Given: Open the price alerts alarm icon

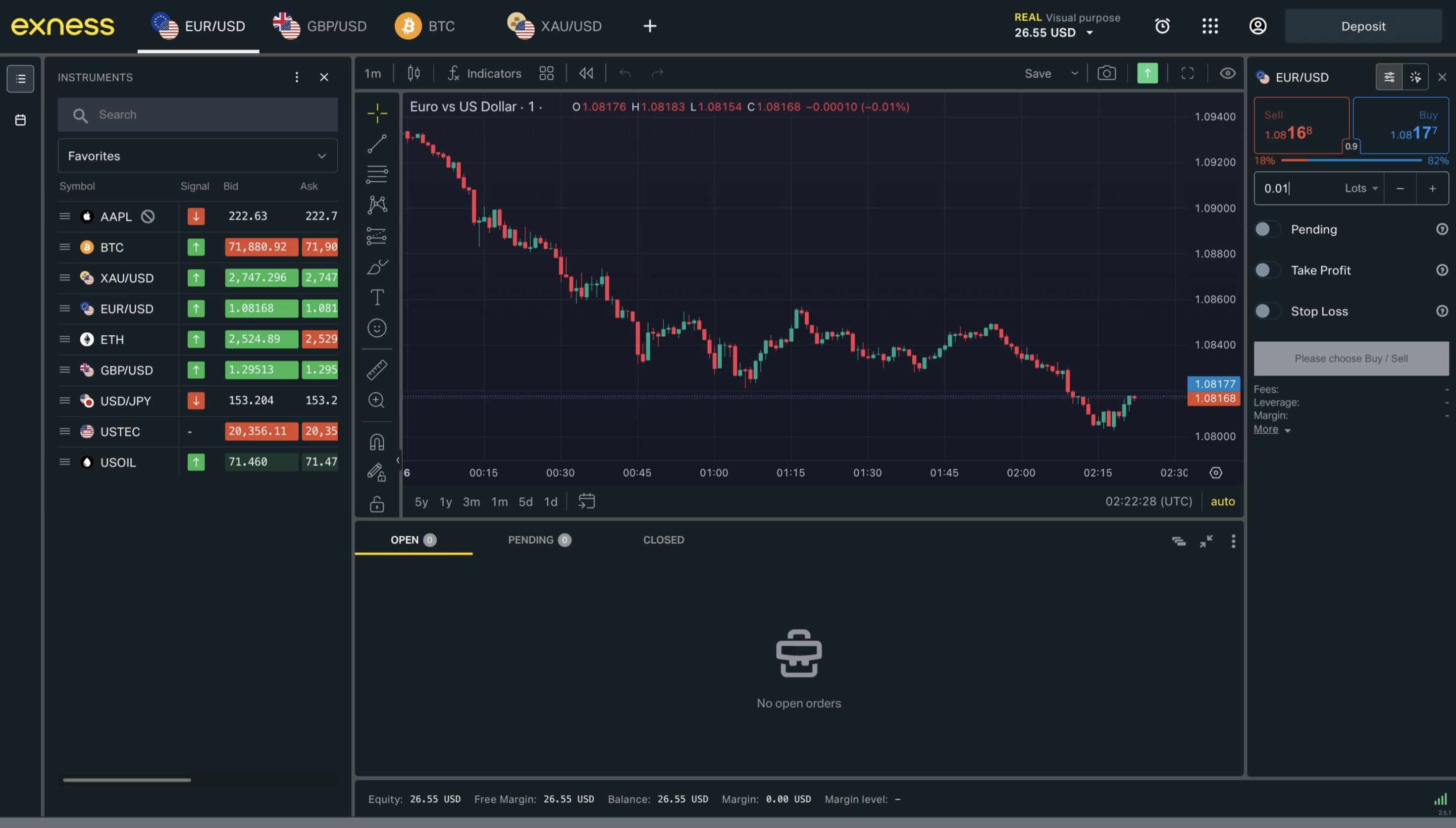Looking at the screenshot, I should coord(1162,26).
